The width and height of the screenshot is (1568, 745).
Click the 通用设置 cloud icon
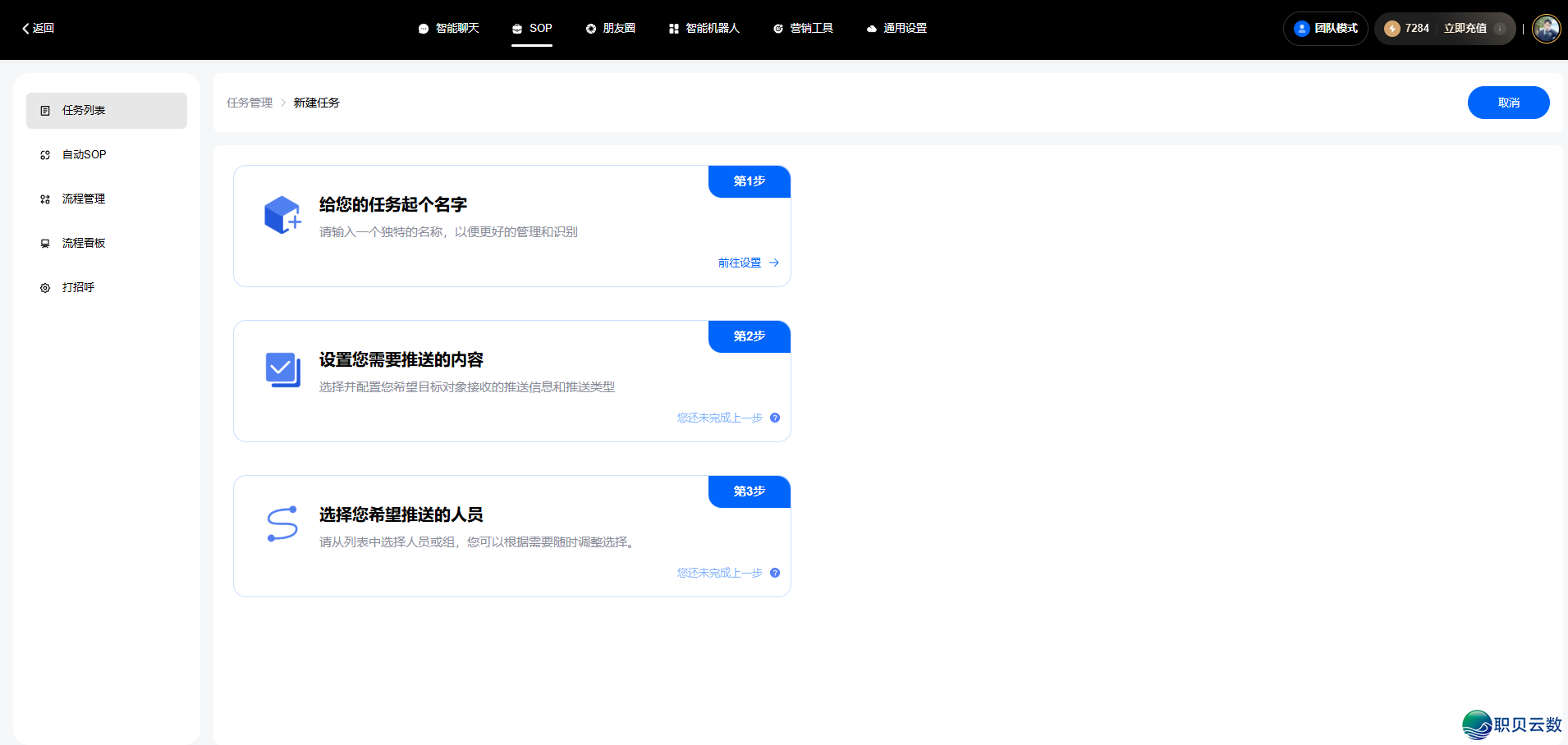point(871,28)
